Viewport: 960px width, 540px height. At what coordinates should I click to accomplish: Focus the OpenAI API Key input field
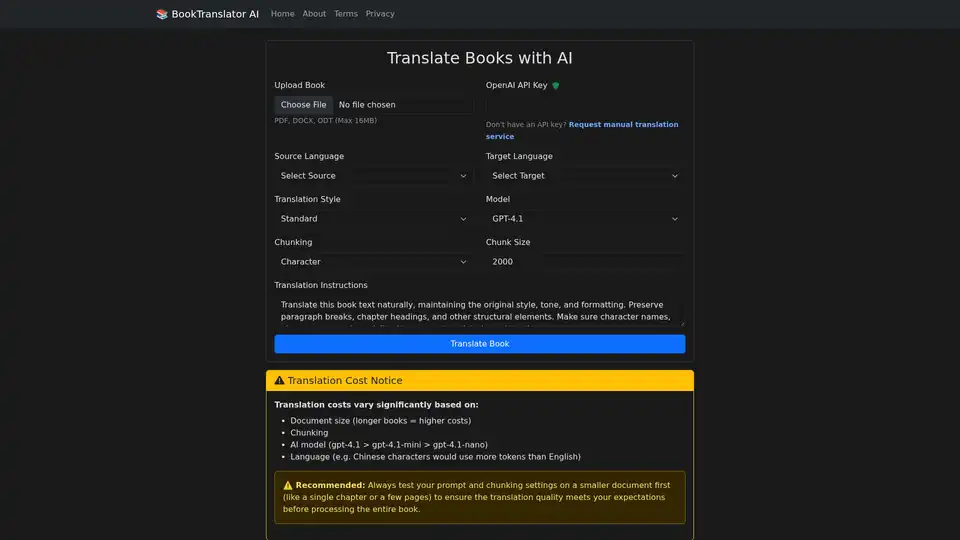pos(585,105)
